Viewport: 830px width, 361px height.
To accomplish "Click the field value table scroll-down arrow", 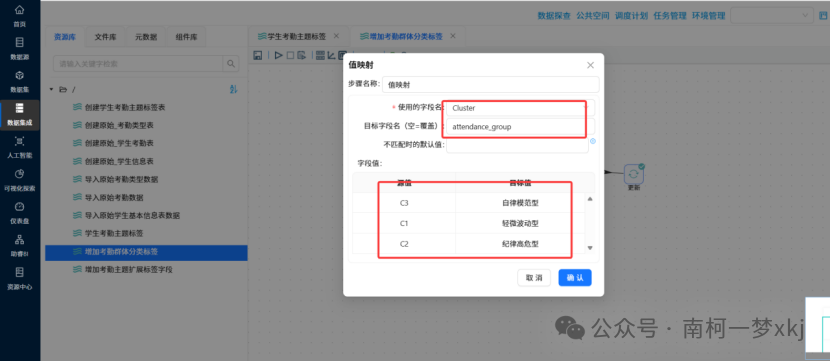I will 590,248.
